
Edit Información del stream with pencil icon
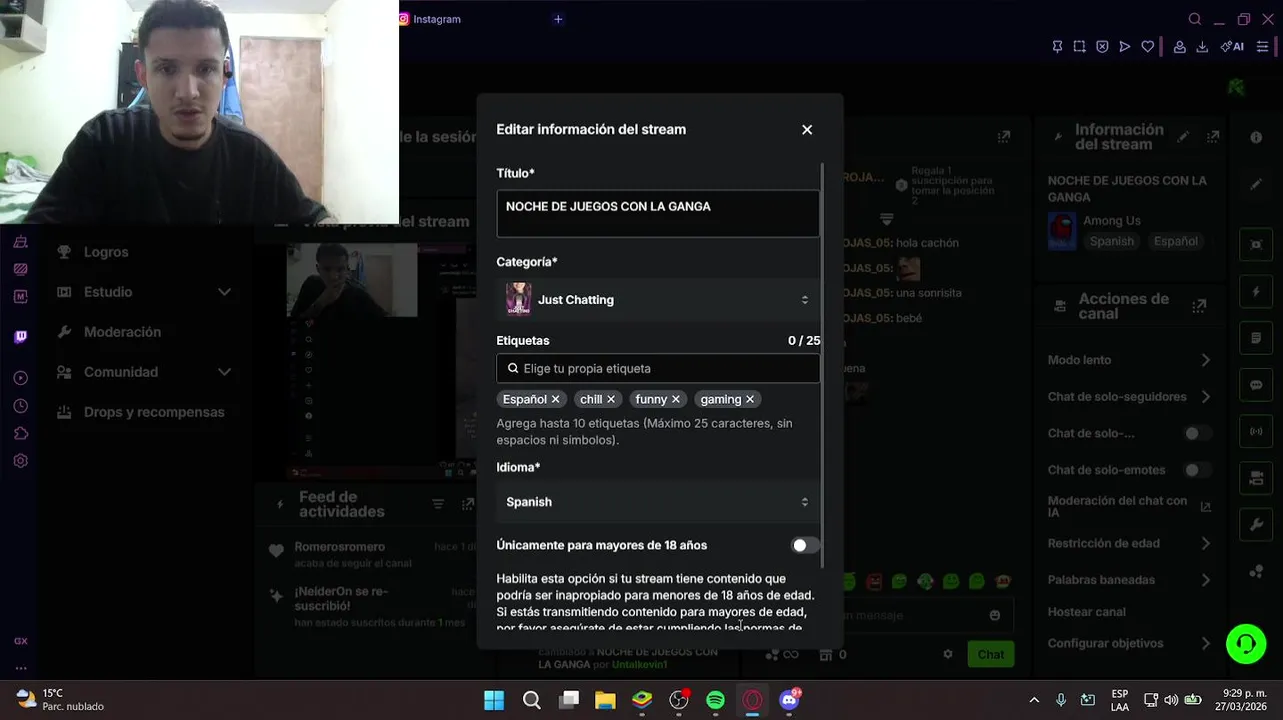click(1183, 137)
